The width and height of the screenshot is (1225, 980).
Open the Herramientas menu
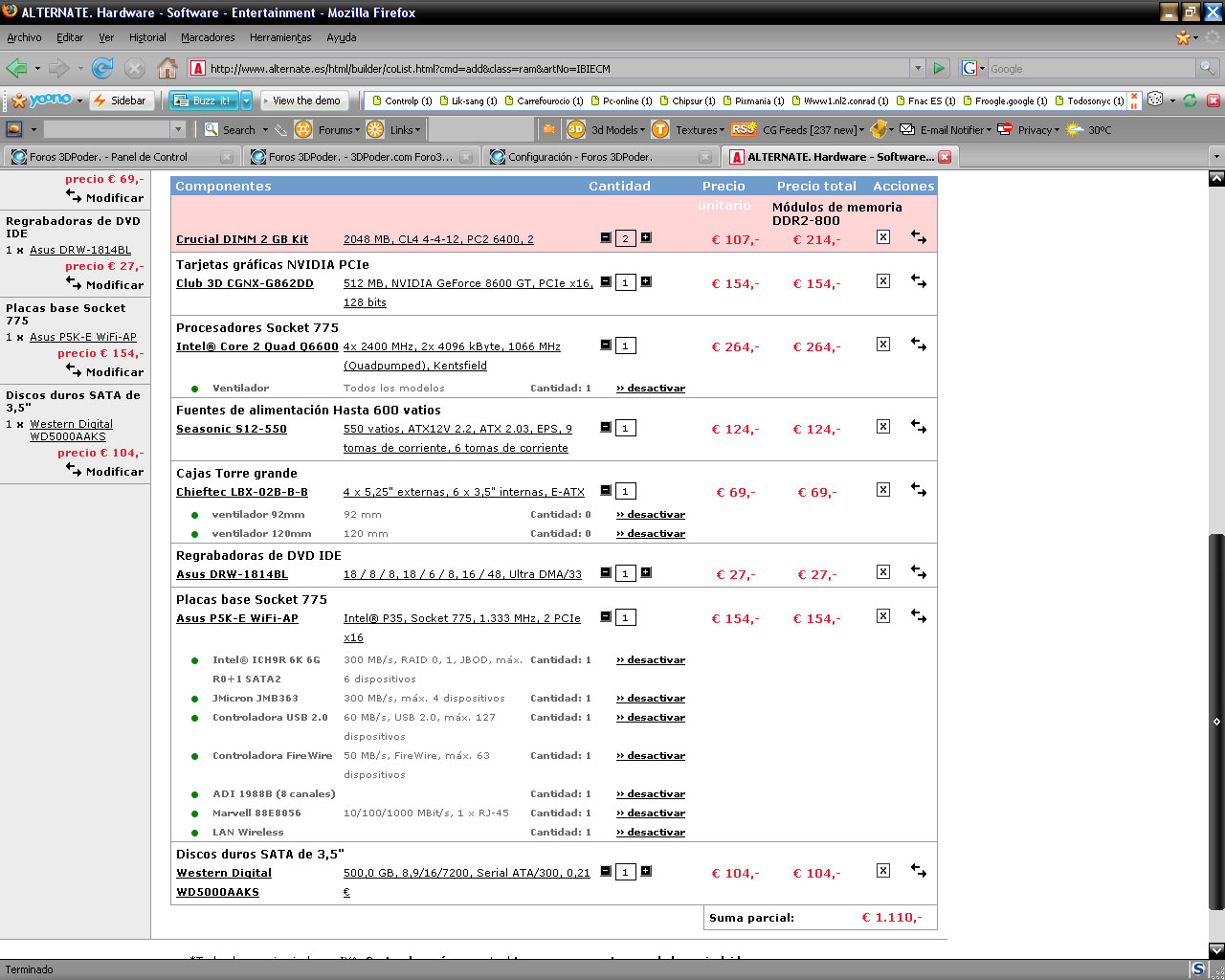point(280,37)
